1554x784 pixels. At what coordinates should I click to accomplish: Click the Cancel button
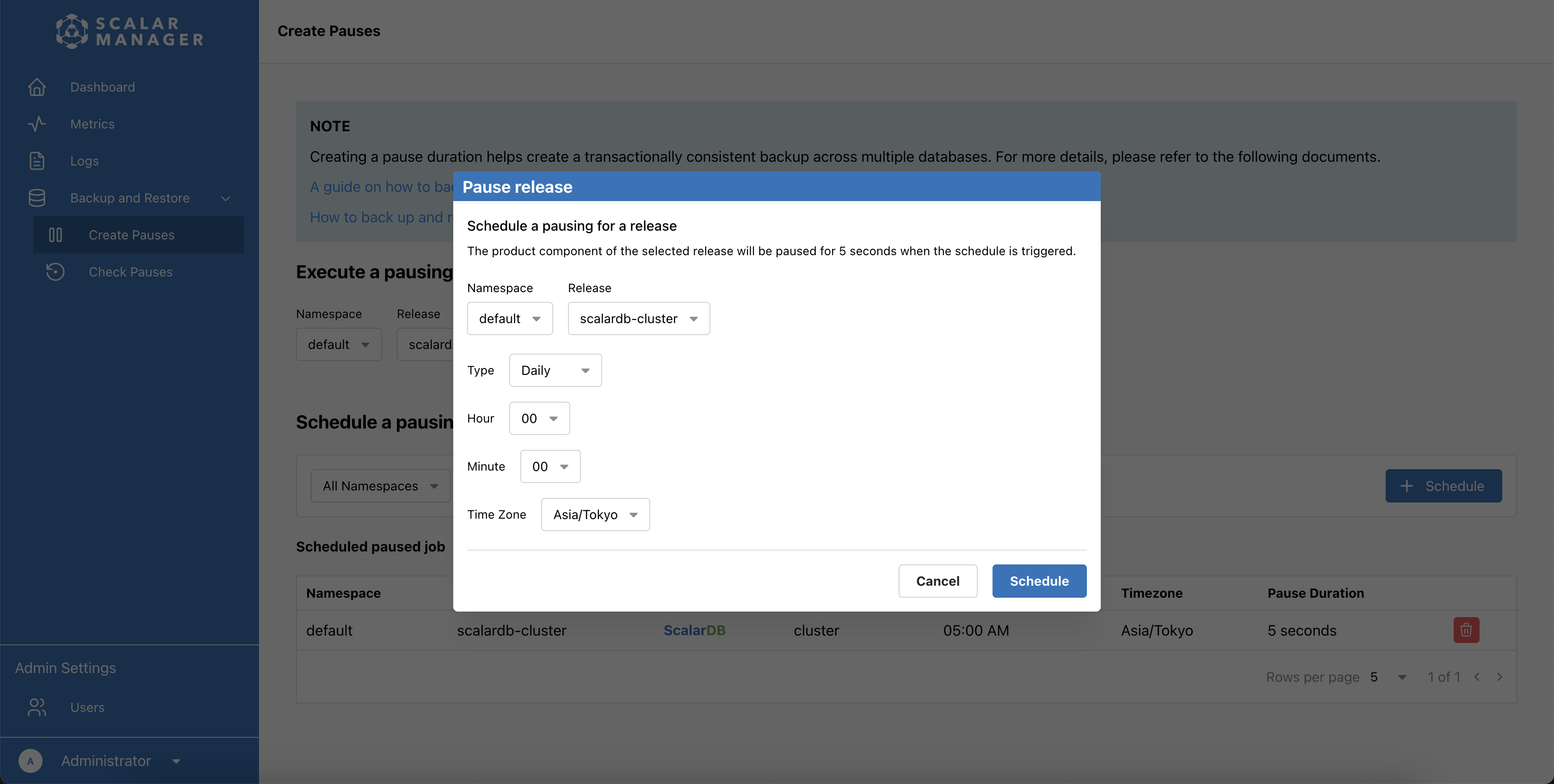pos(937,581)
